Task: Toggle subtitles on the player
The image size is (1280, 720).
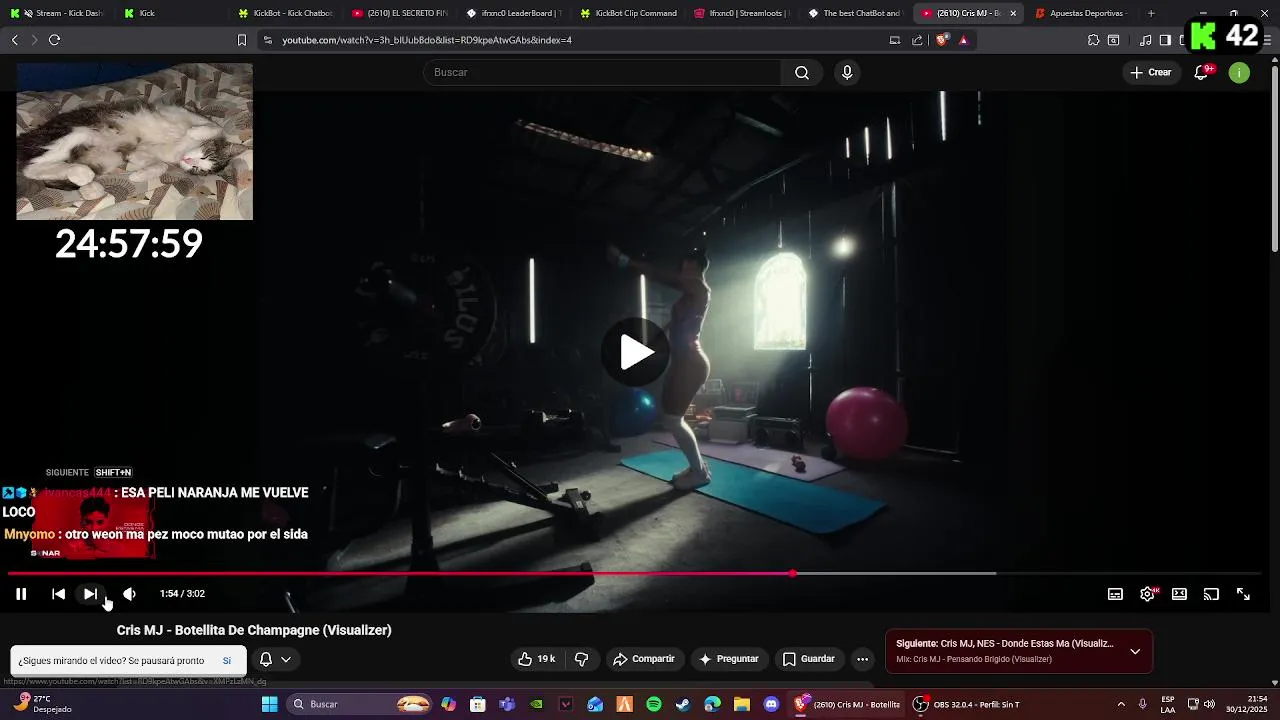Action: (1115, 594)
